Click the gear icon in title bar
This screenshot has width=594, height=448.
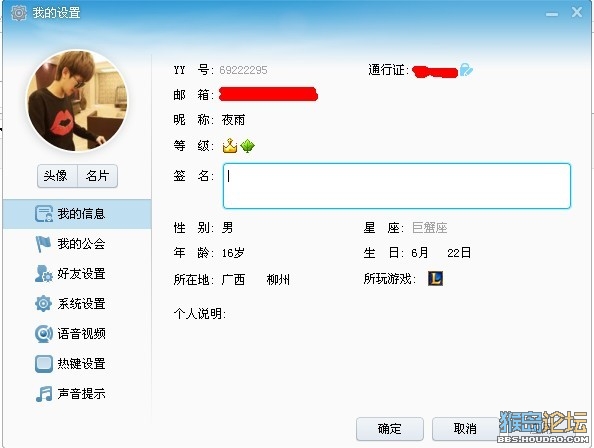[19, 13]
